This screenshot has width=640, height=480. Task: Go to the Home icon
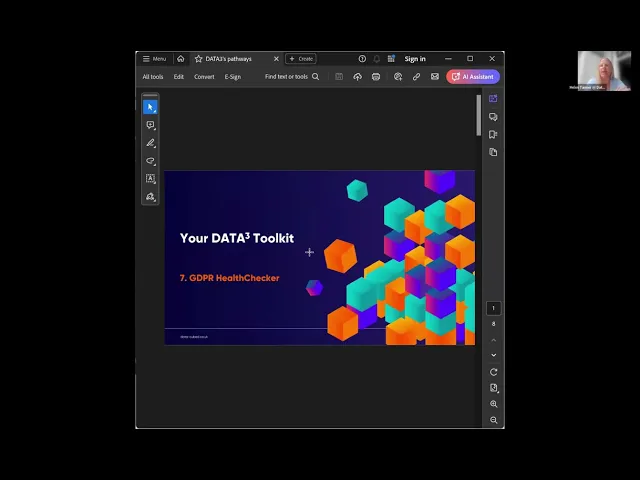(180, 59)
